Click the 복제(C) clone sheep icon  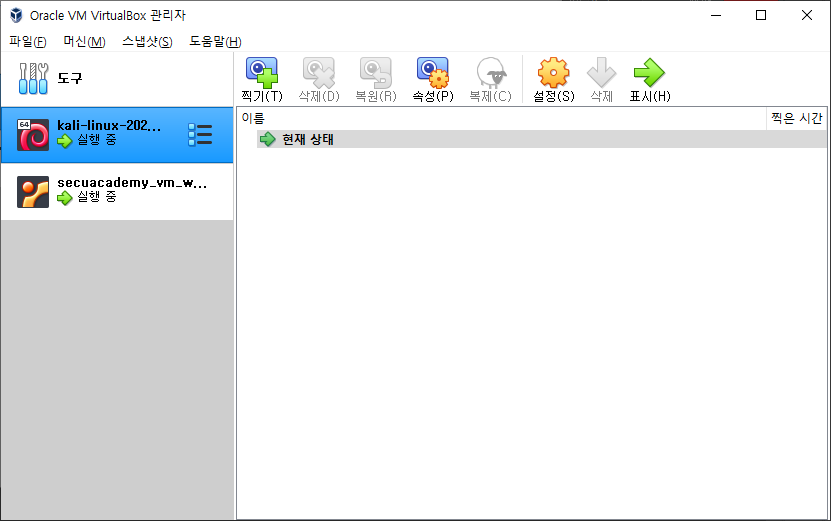pos(491,73)
